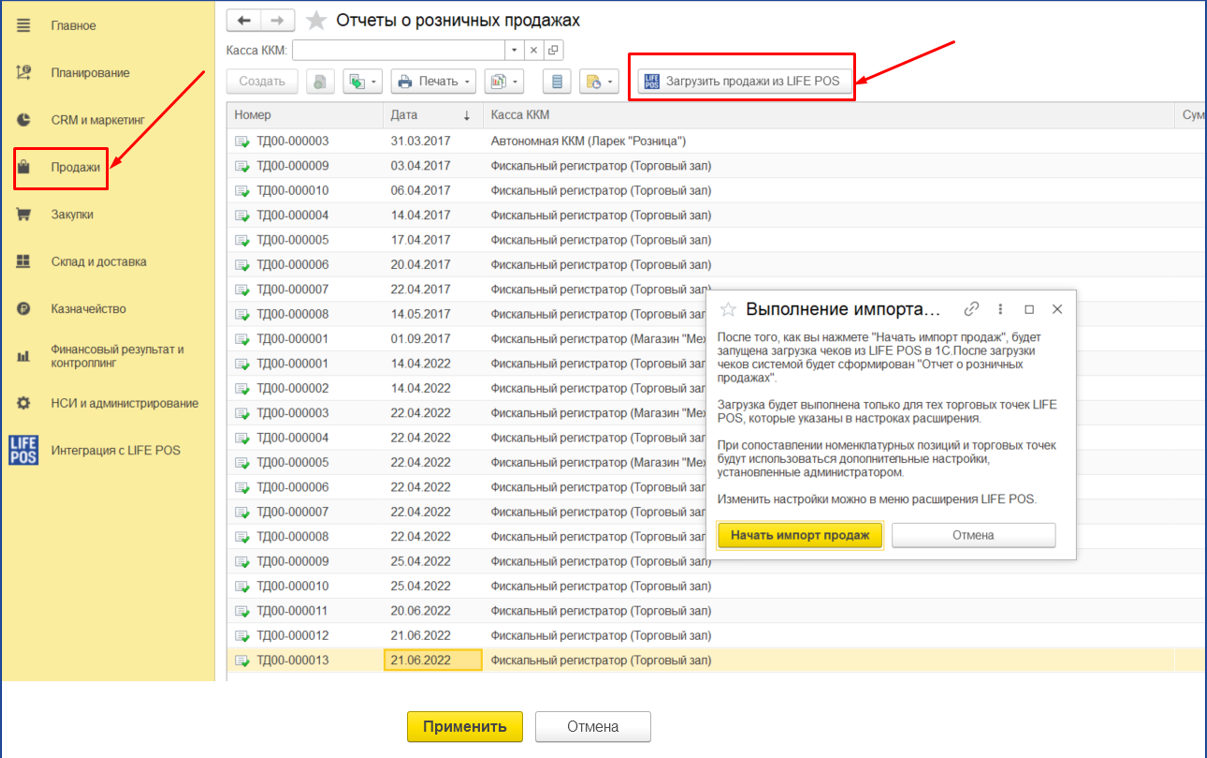Open the dropdown with the clock document icon

(600, 81)
